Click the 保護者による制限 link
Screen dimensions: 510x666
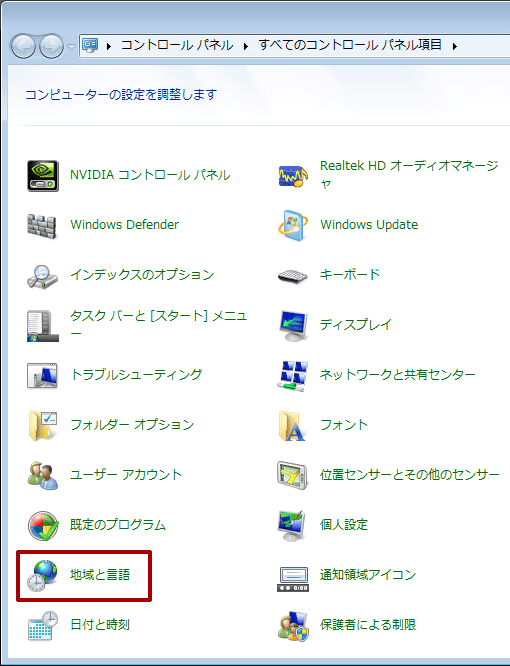tap(368, 625)
